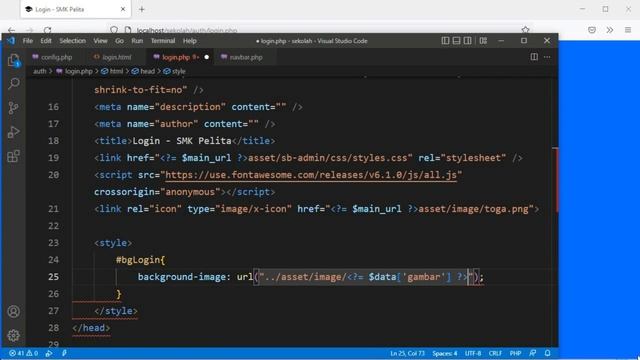Select the Login - SMK Pelita browser tab
The image size is (640, 360).
point(76,9)
